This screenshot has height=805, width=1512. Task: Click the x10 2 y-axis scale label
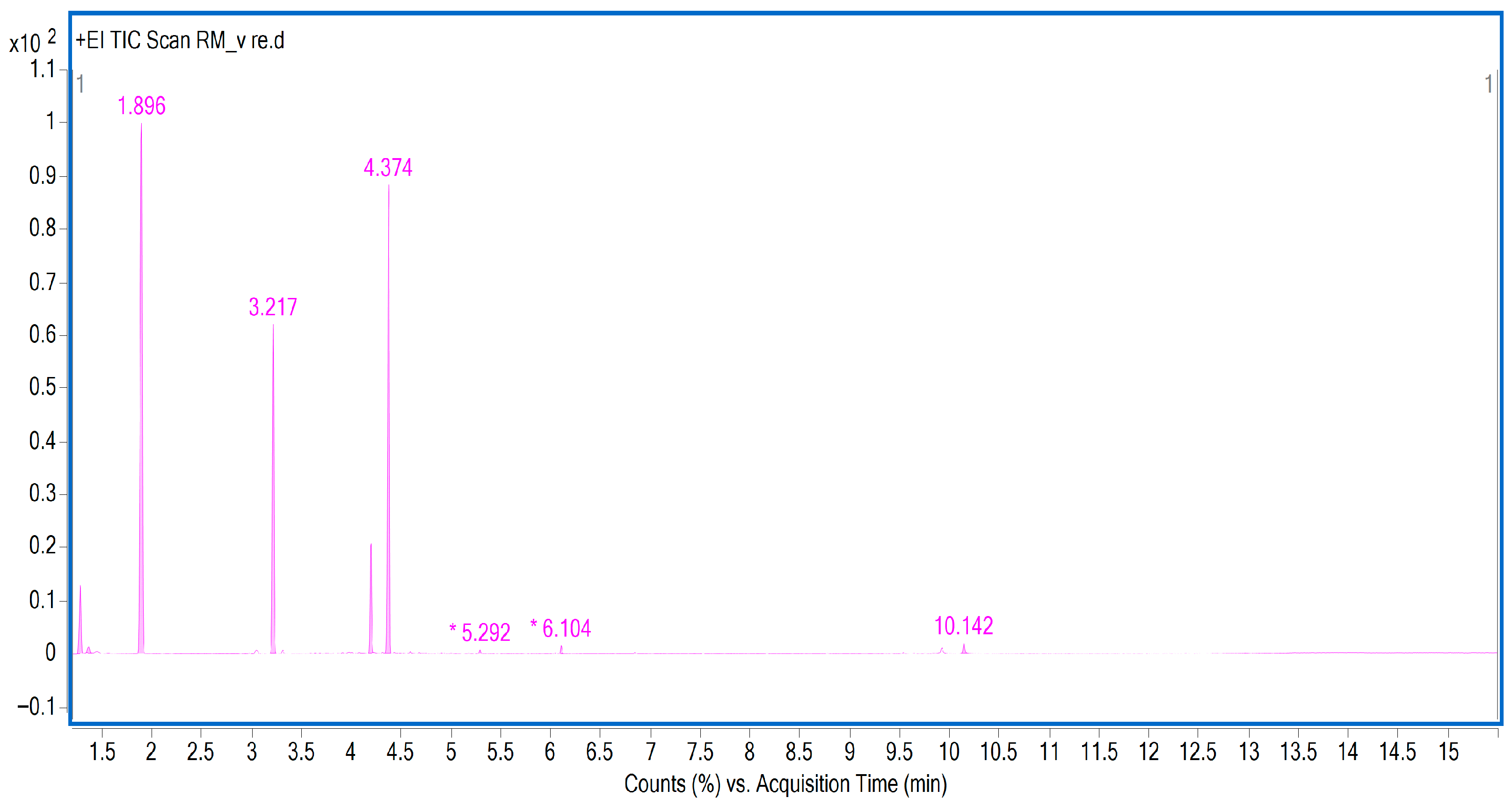[33, 41]
